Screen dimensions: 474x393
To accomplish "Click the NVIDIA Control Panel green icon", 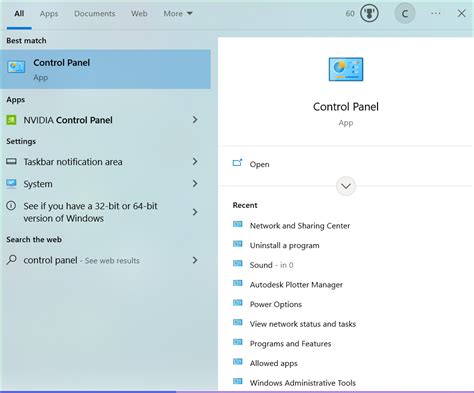I will [11, 120].
